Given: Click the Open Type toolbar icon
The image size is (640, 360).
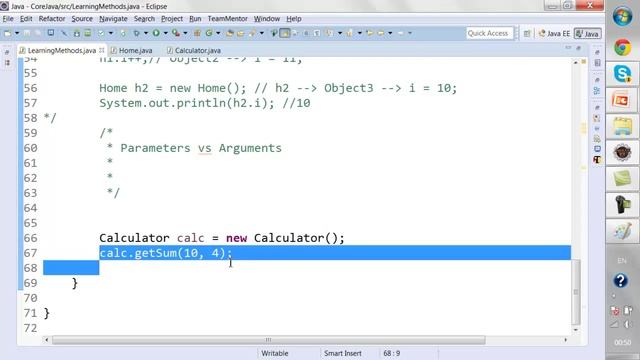Looking at the screenshot, I should point(230,33).
